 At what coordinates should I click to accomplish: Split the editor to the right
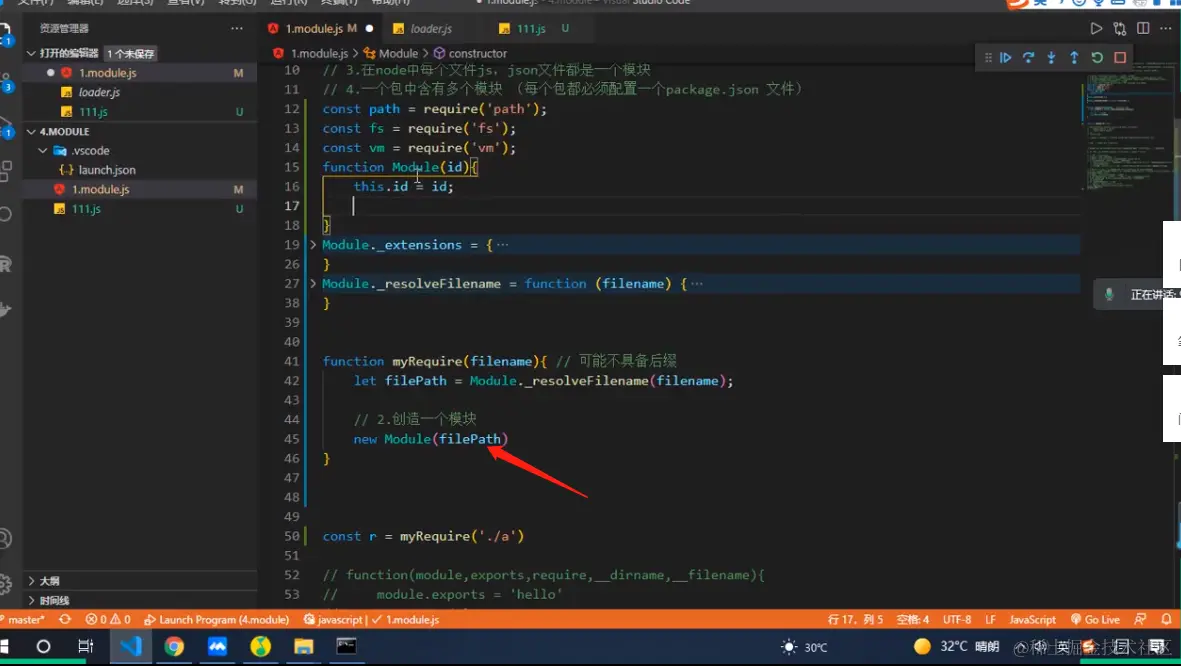[1143, 29]
